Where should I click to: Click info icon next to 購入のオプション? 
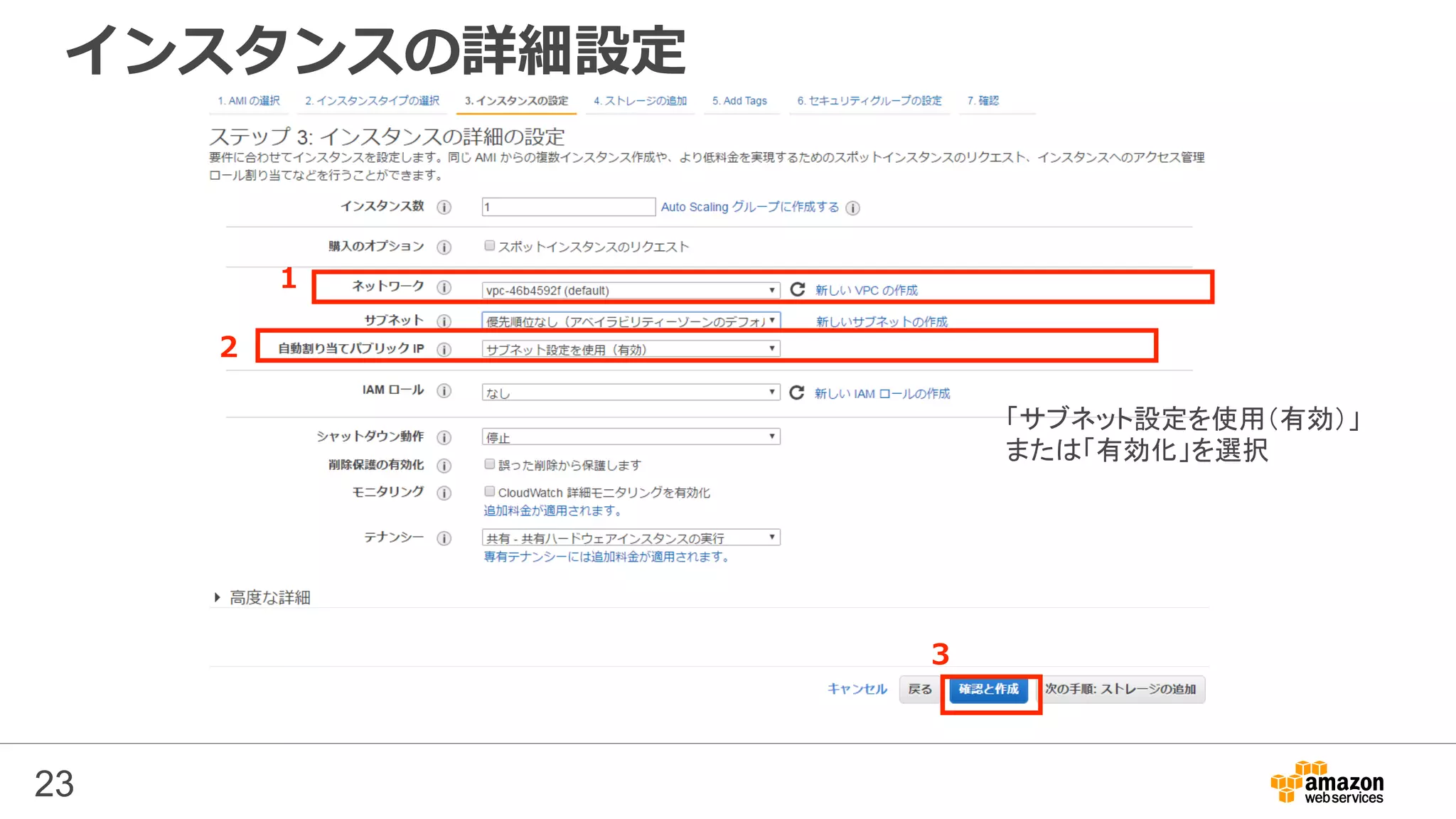[444, 247]
